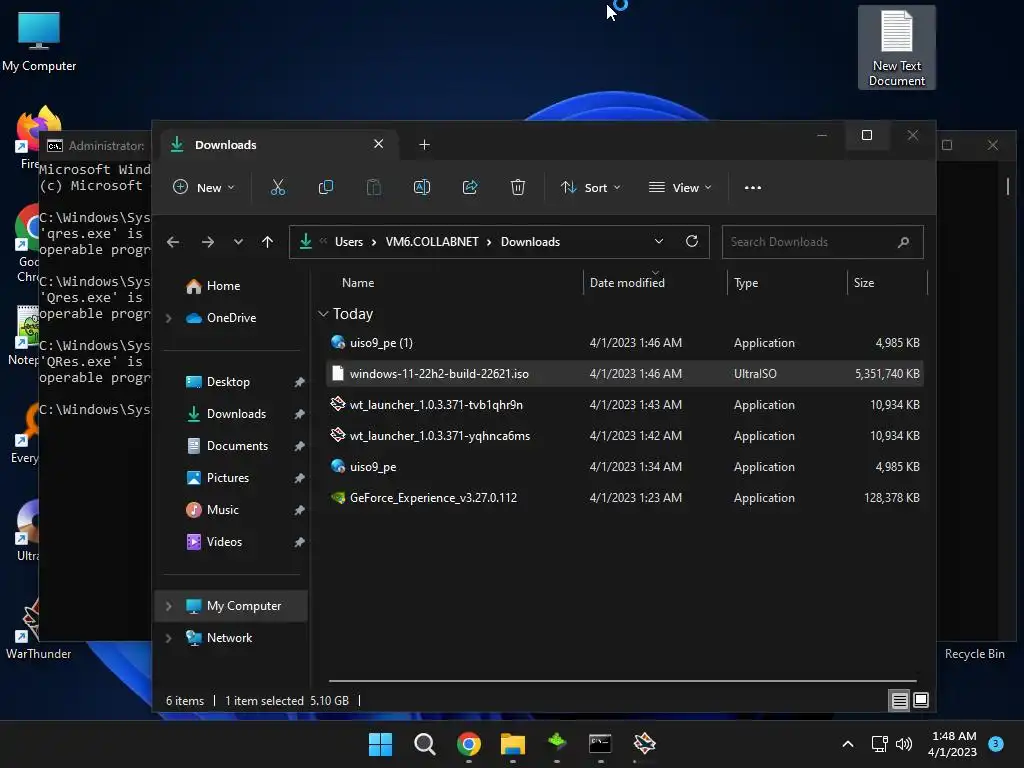
Task: Sort by Size column header
Action: [x=863, y=283]
